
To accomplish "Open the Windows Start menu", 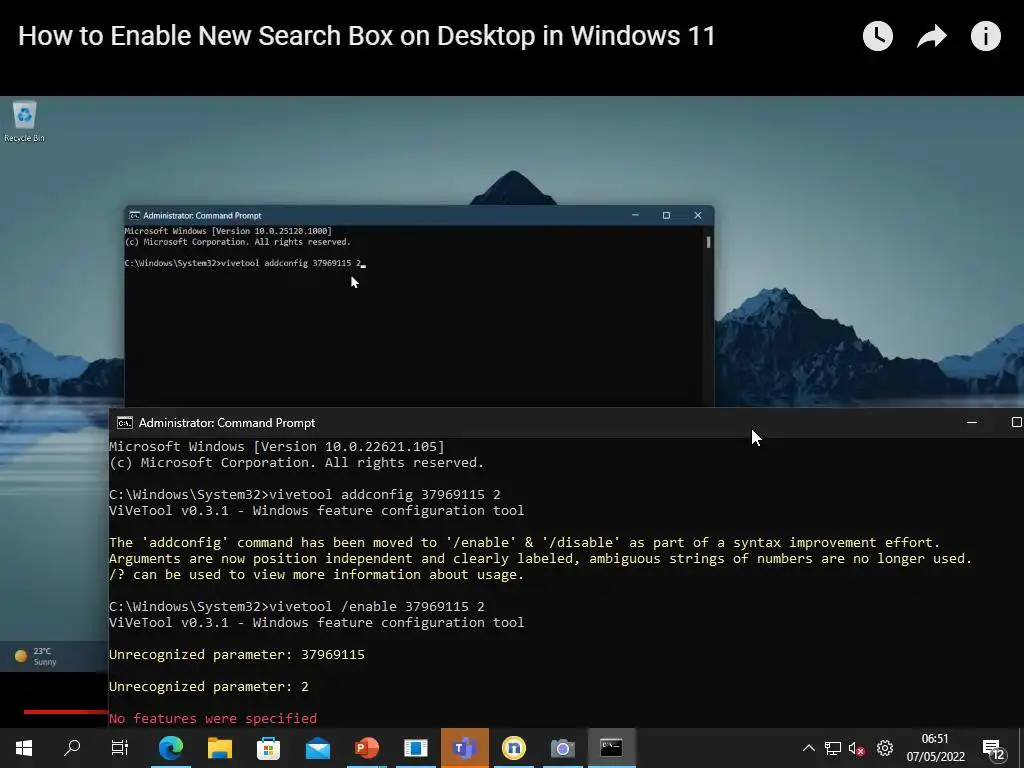I will pos(24,748).
